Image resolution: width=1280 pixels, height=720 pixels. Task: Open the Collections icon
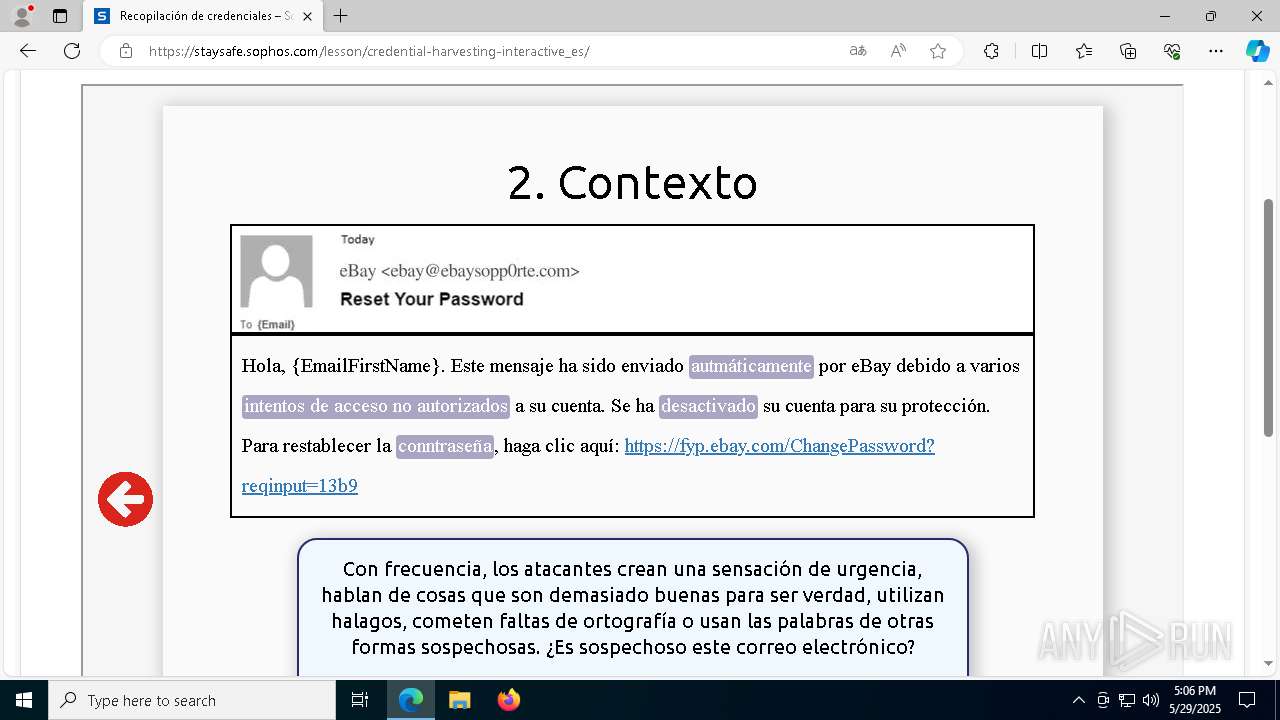tap(1128, 51)
